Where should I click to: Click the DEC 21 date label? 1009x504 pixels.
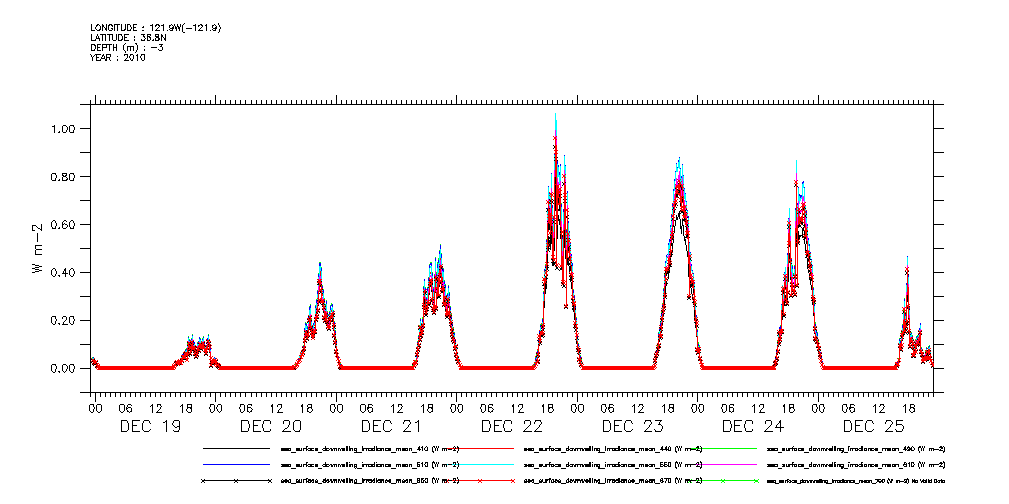(392, 426)
